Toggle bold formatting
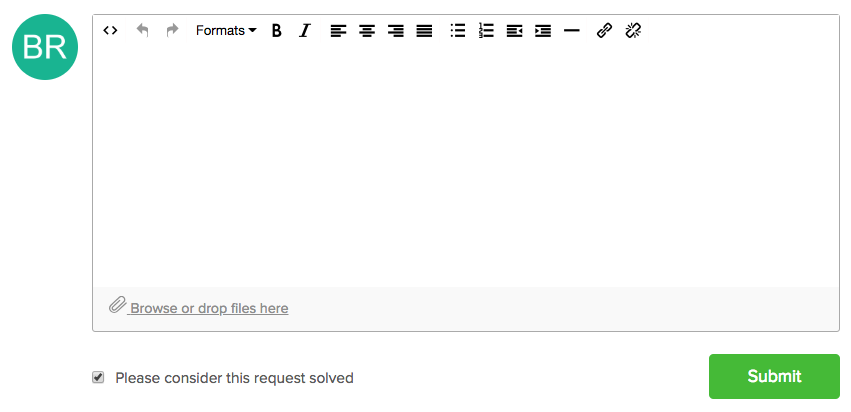This screenshot has height=412, width=851. pos(277,30)
